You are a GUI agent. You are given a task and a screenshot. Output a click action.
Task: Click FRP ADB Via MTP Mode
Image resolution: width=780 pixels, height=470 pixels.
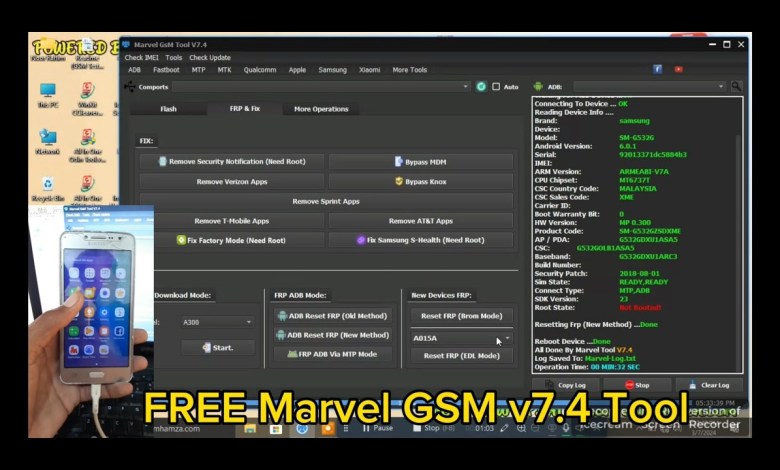pos(332,354)
